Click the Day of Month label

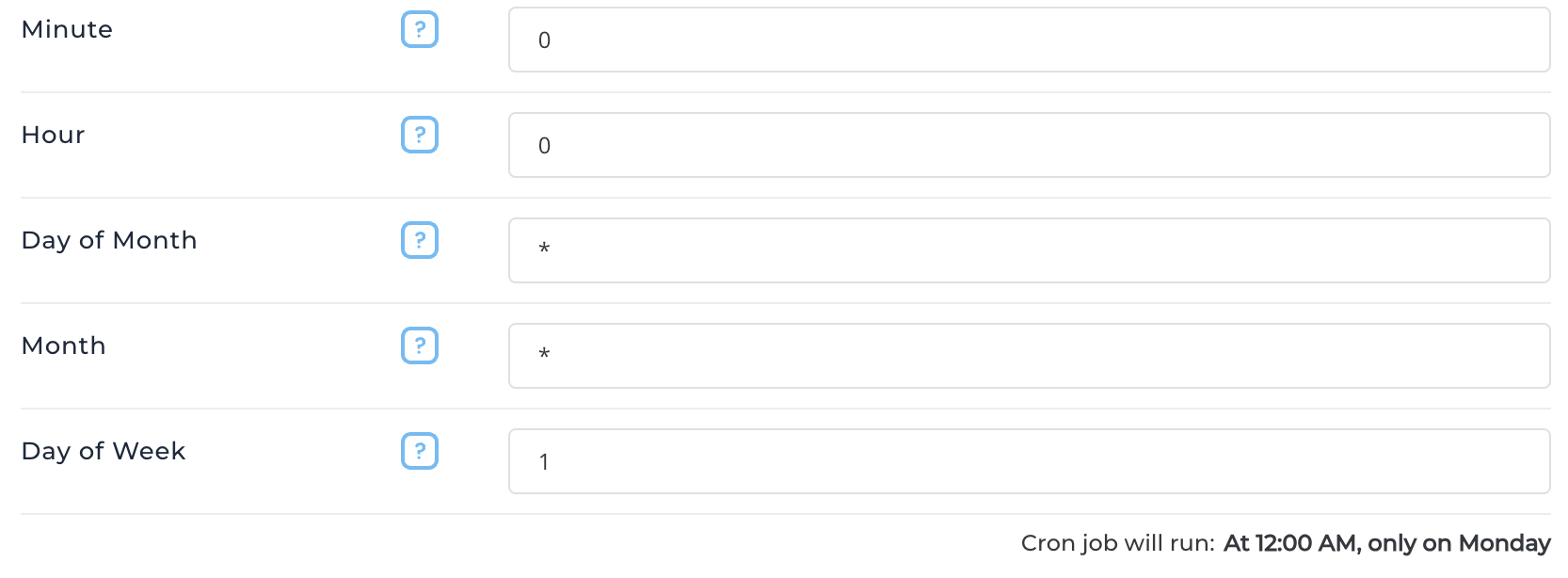(109, 240)
